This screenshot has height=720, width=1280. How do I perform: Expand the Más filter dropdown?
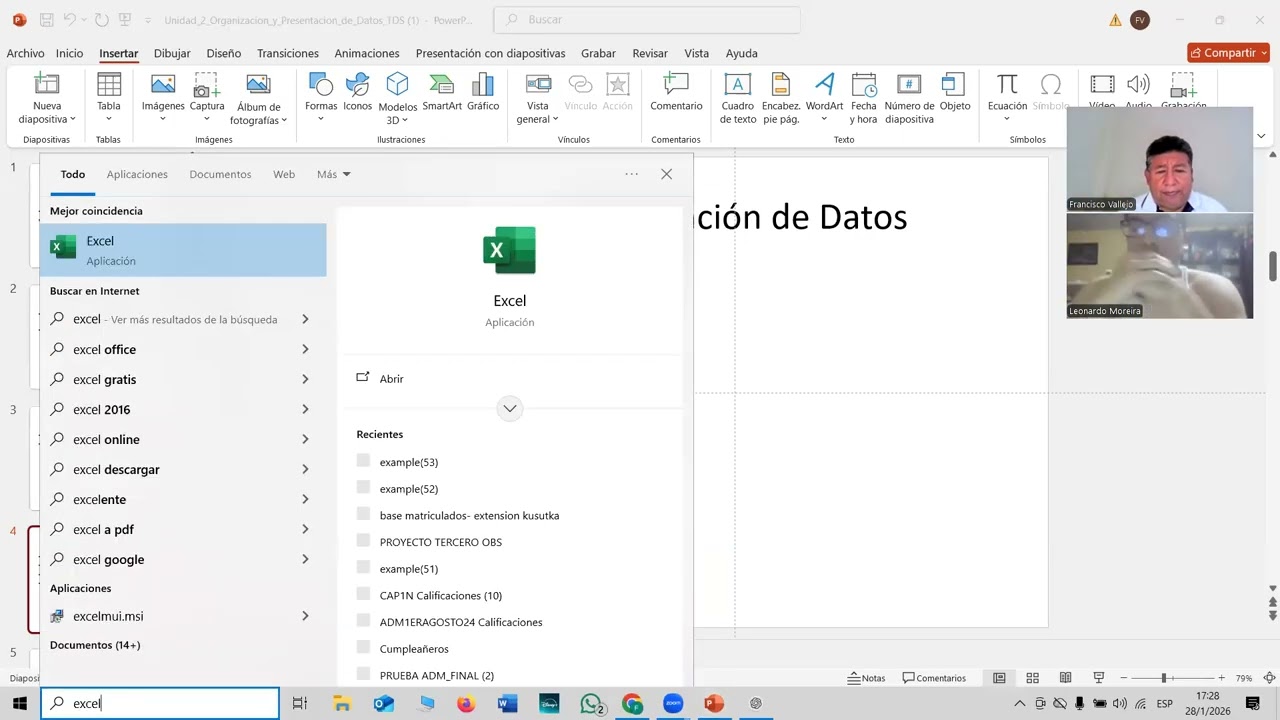334,174
